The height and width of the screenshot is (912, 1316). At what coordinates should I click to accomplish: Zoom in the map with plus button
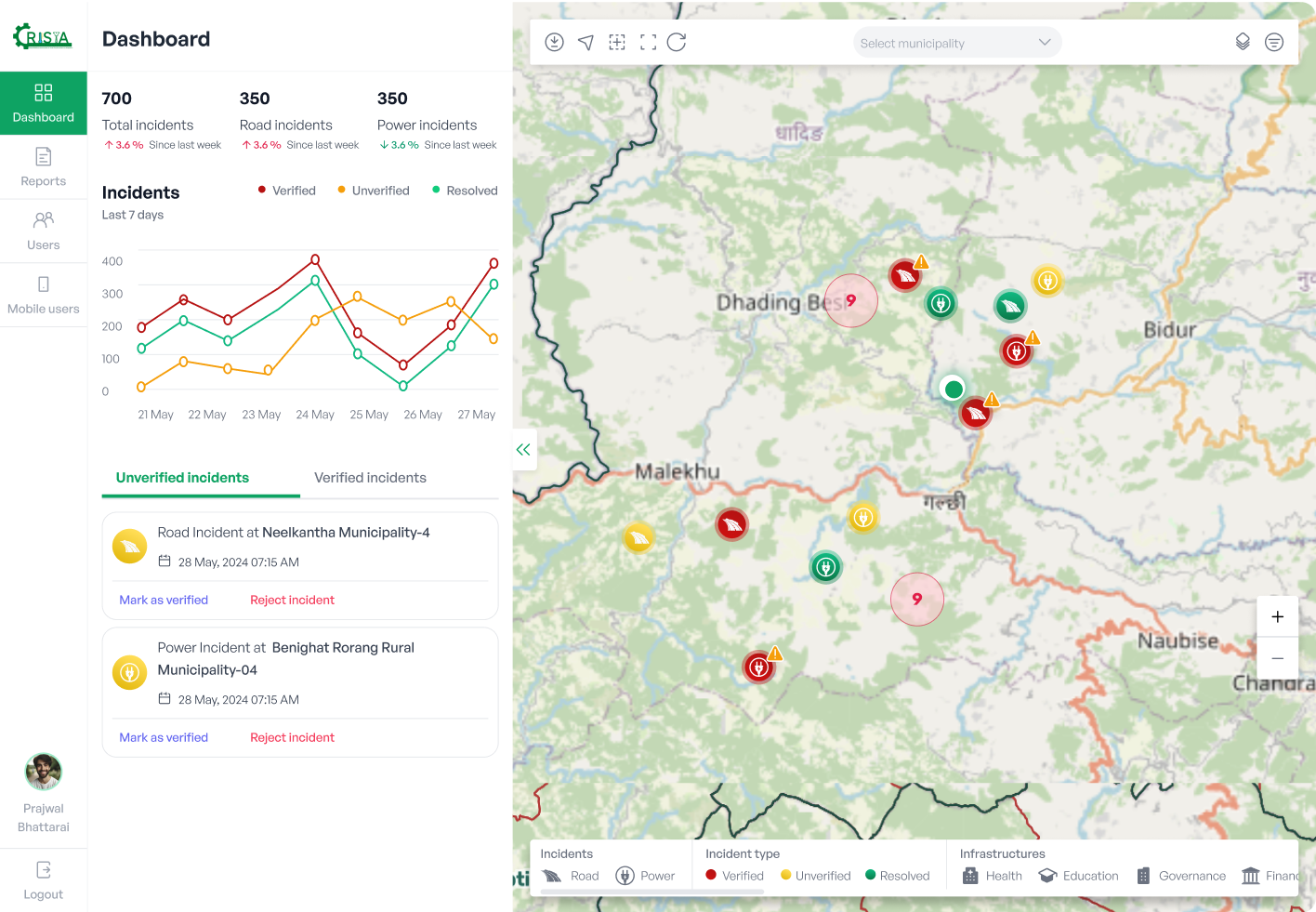point(1277,617)
